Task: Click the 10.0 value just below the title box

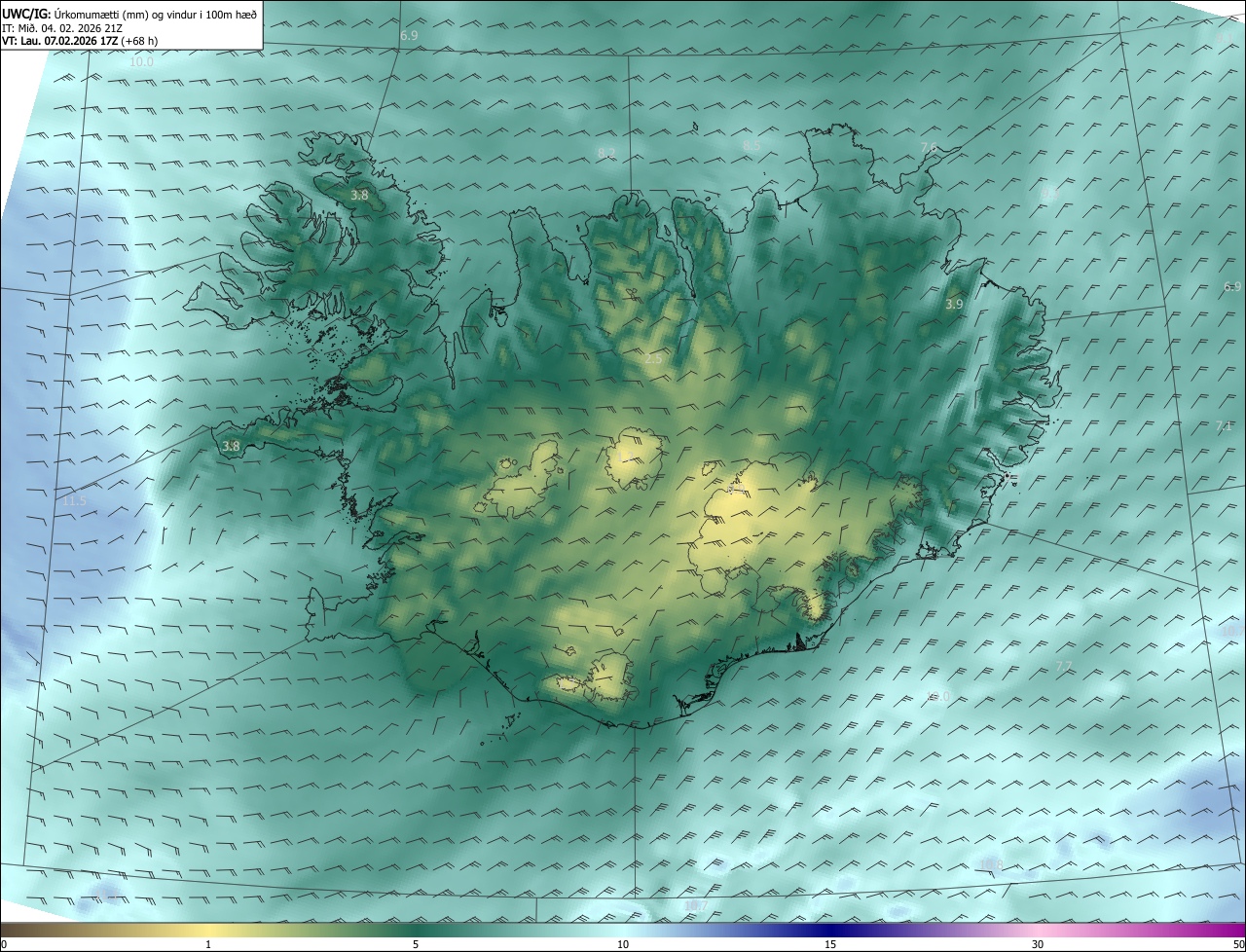Action: click(x=142, y=61)
